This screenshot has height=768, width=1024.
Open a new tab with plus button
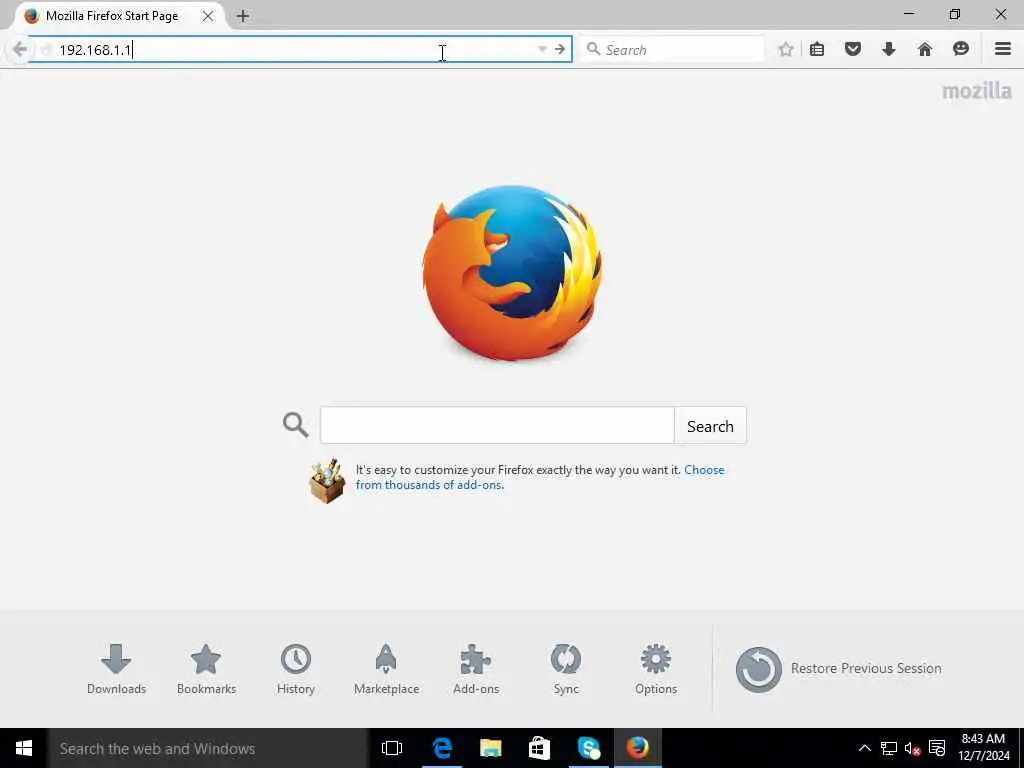(x=243, y=16)
